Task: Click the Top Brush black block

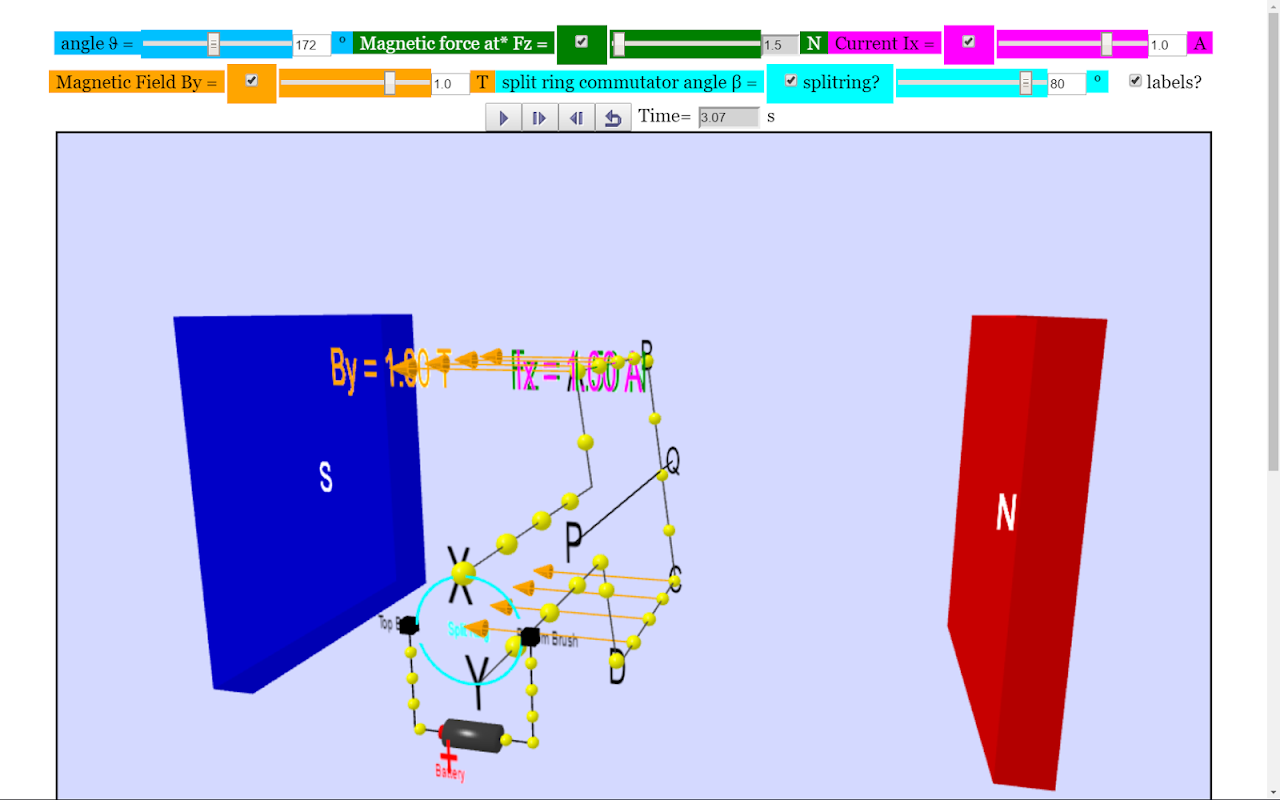Action: (x=408, y=625)
